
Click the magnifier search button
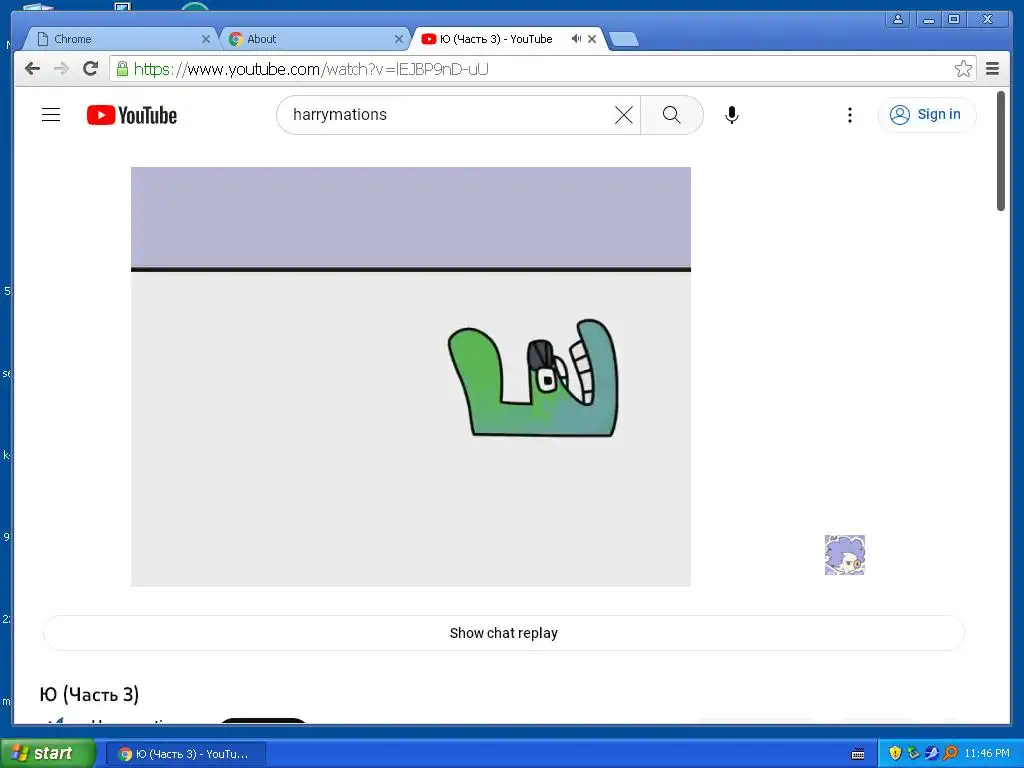tap(671, 115)
